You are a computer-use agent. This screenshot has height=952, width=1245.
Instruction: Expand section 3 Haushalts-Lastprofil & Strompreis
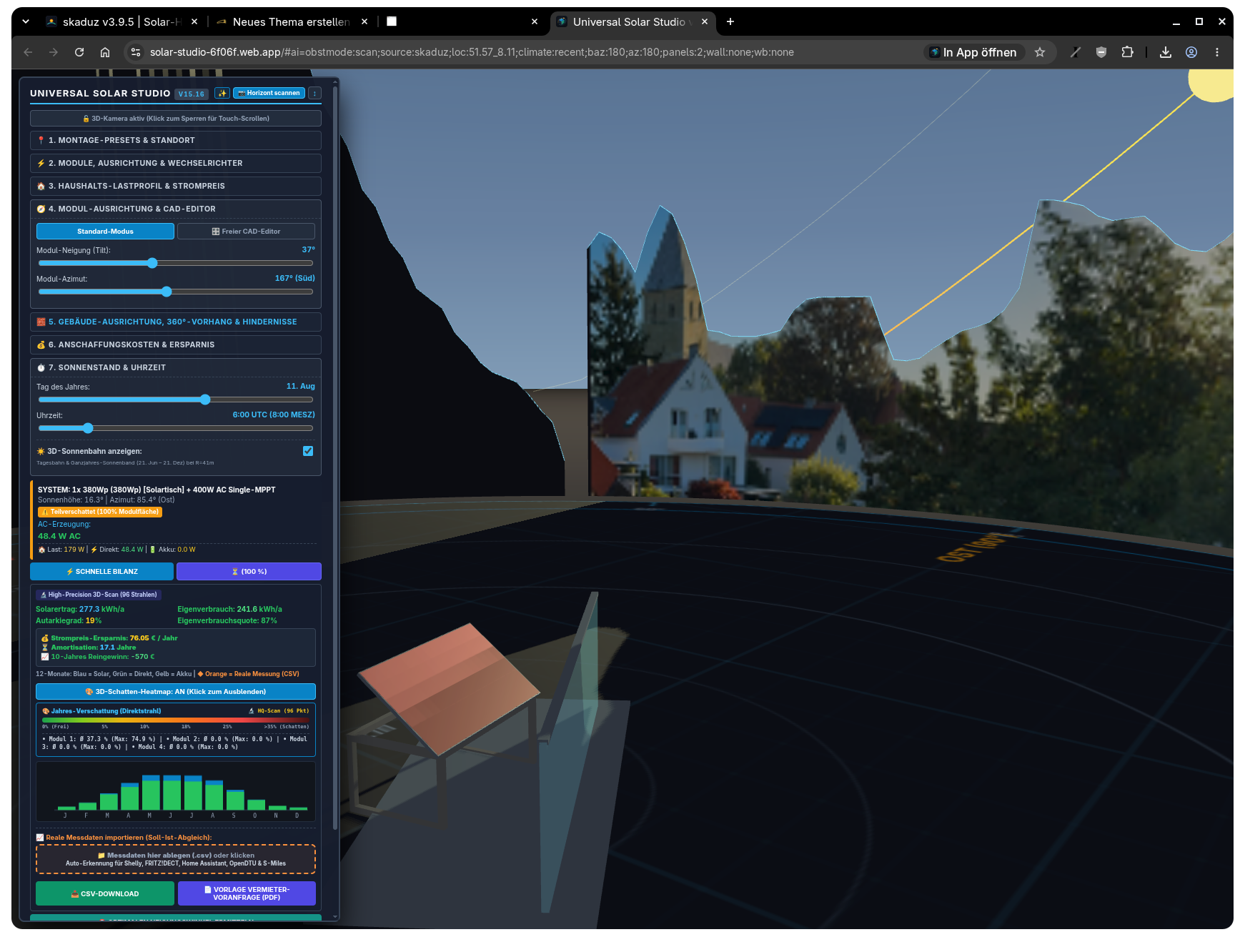(176, 186)
